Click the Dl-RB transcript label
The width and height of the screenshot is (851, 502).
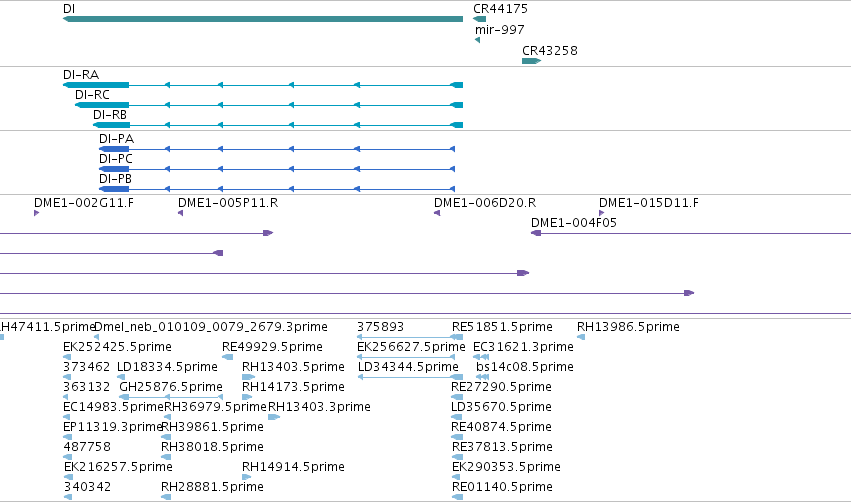pos(110,115)
